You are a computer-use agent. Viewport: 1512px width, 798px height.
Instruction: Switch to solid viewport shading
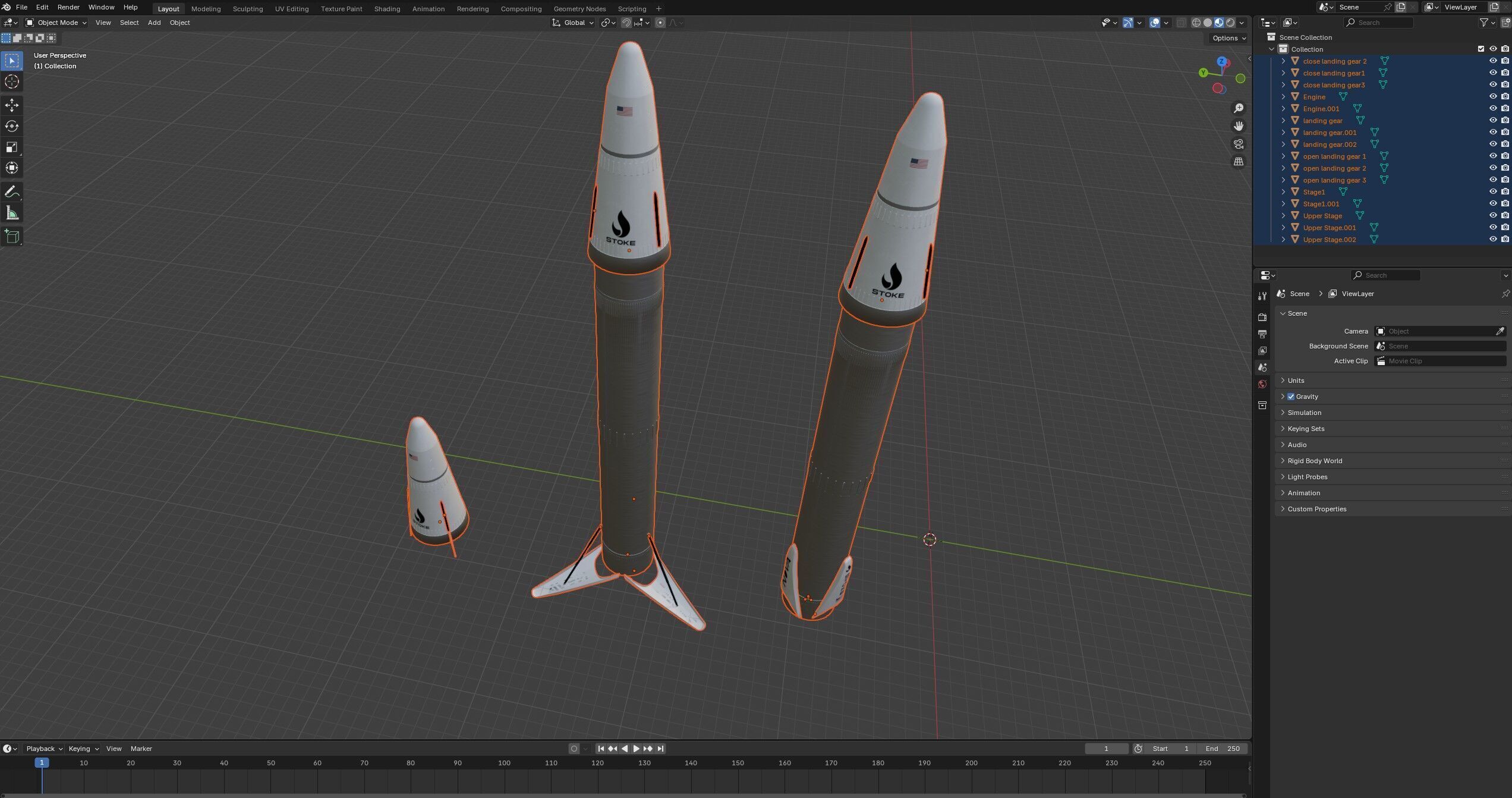1208,23
